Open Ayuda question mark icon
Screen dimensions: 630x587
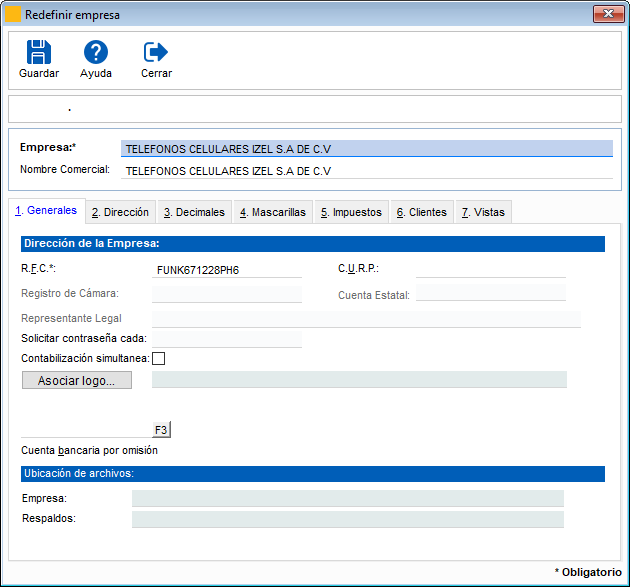point(96,52)
